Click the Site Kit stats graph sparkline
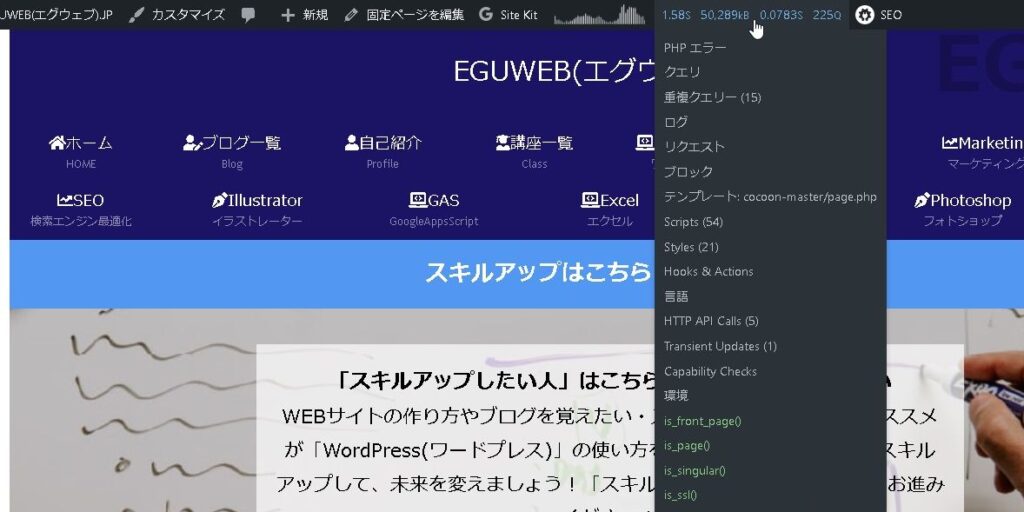This screenshot has height=512, width=1024. (600, 15)
